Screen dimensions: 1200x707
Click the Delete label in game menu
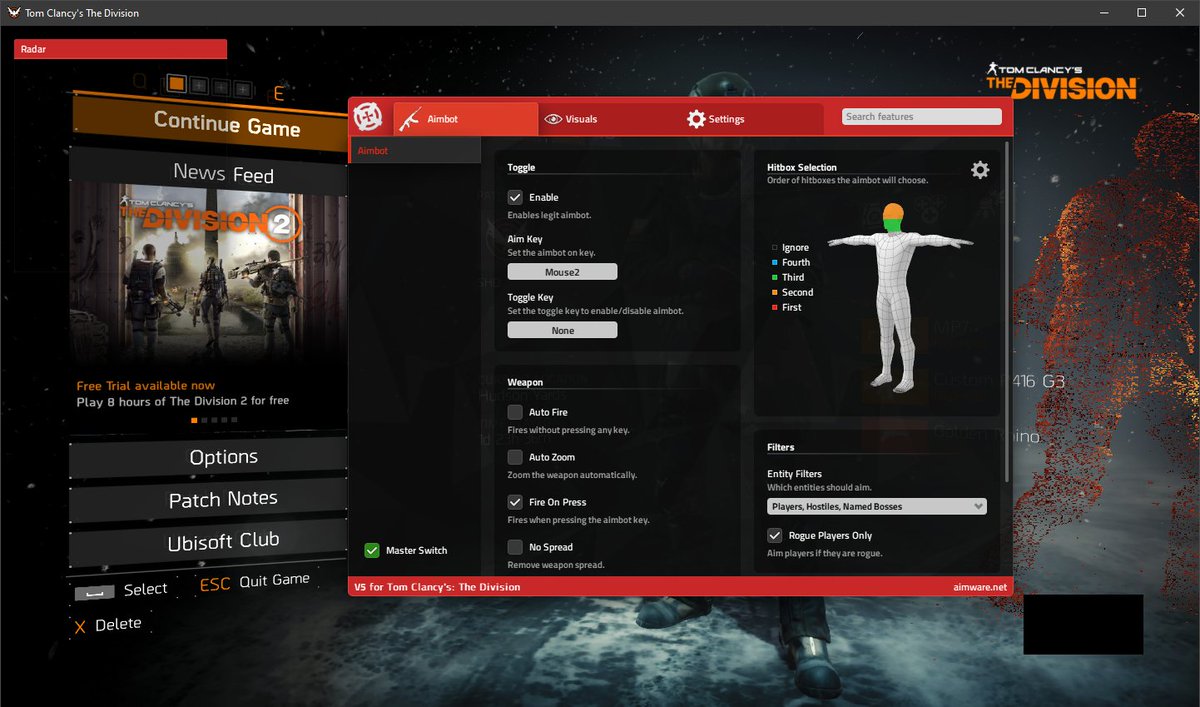(x=118, y=625)
